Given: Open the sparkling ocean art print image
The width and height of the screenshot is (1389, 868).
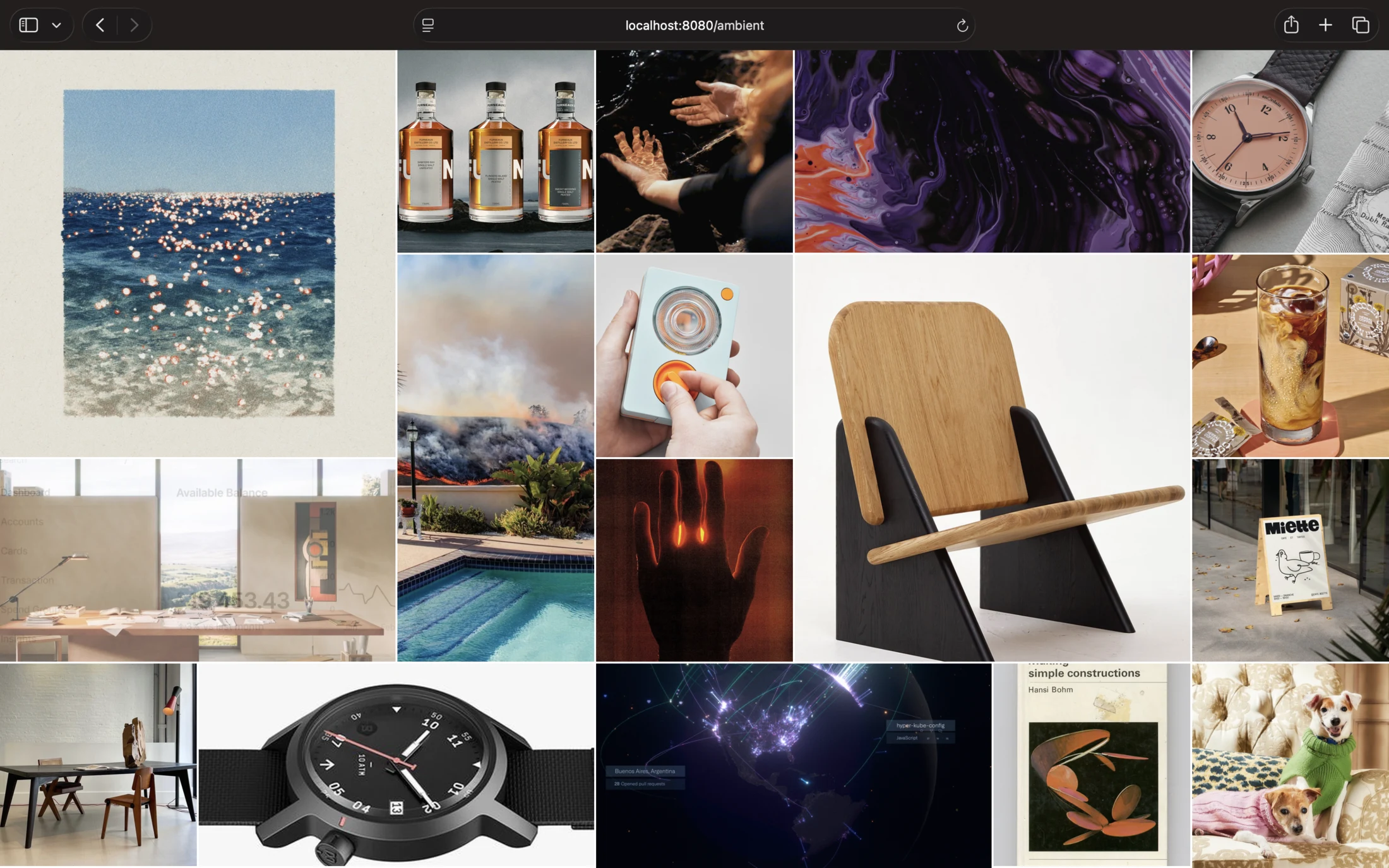Looking at the screenshot, I should click(198, 254).
